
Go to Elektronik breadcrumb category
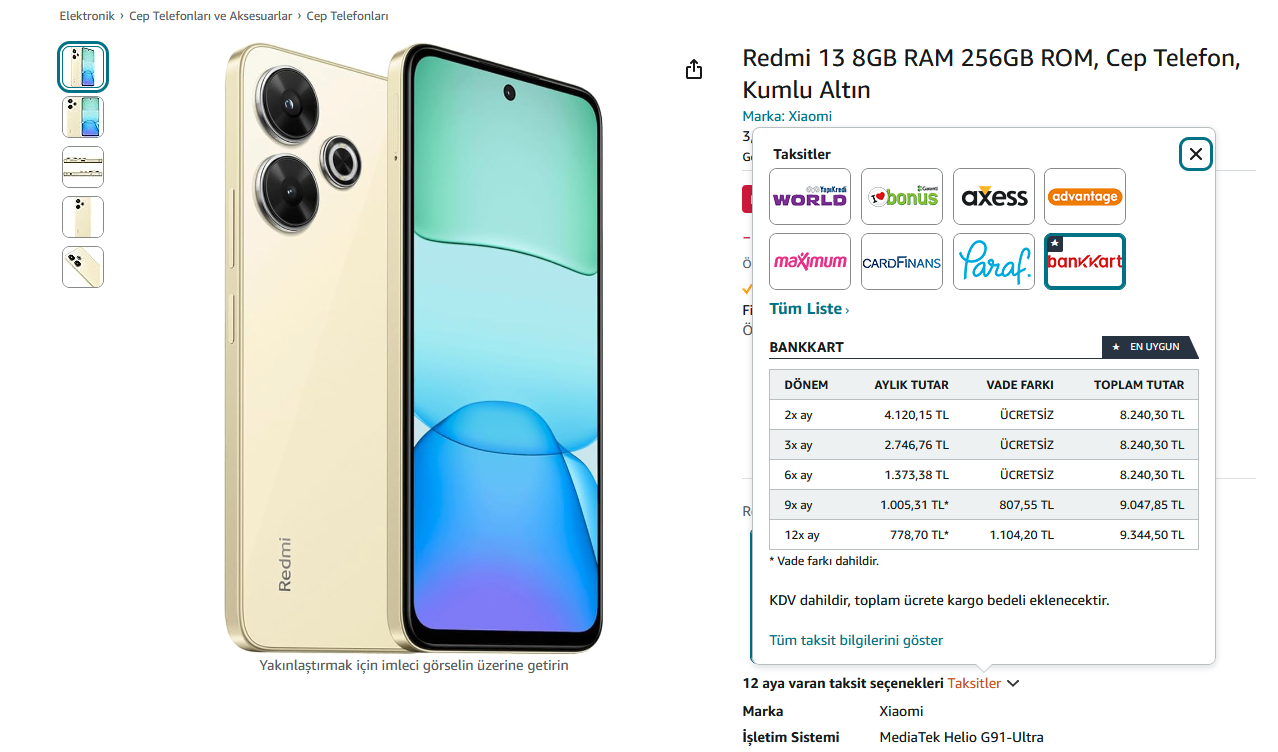pyautogui.click(x=87, y=16)
